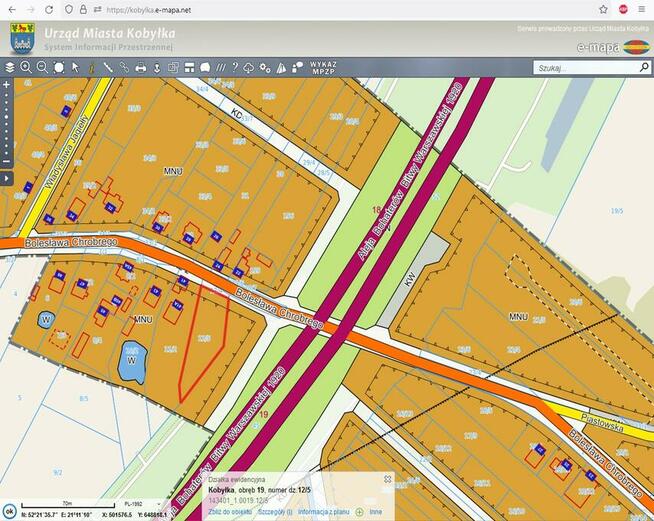
Task: Expand the left side panel arrow
Action: click(x=6, y=178)
